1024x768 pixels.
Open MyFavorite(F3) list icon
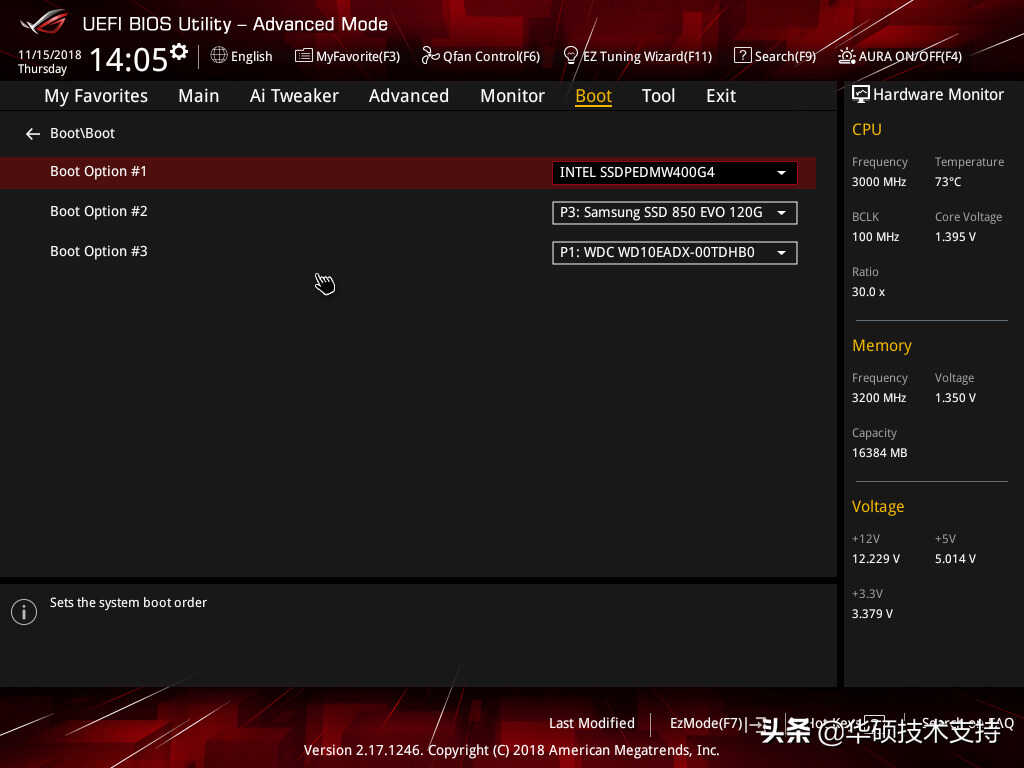coord(303,56)
